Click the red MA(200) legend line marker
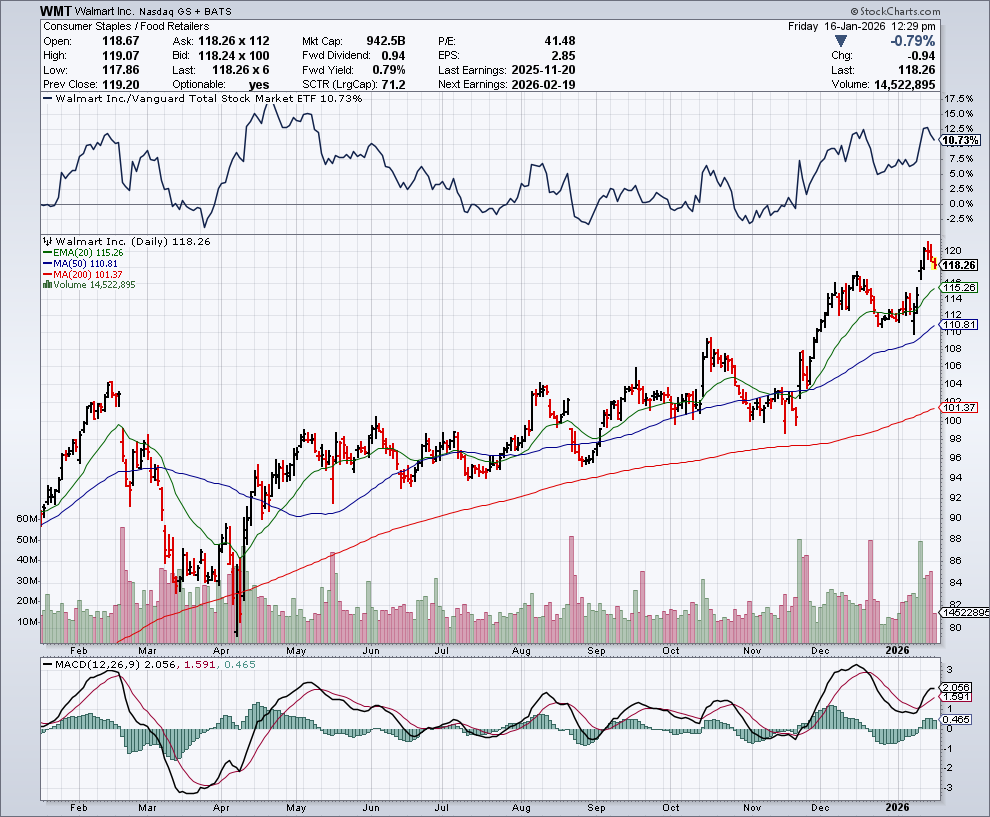This screenshot has height=817, width=990. tap(45, 274)
